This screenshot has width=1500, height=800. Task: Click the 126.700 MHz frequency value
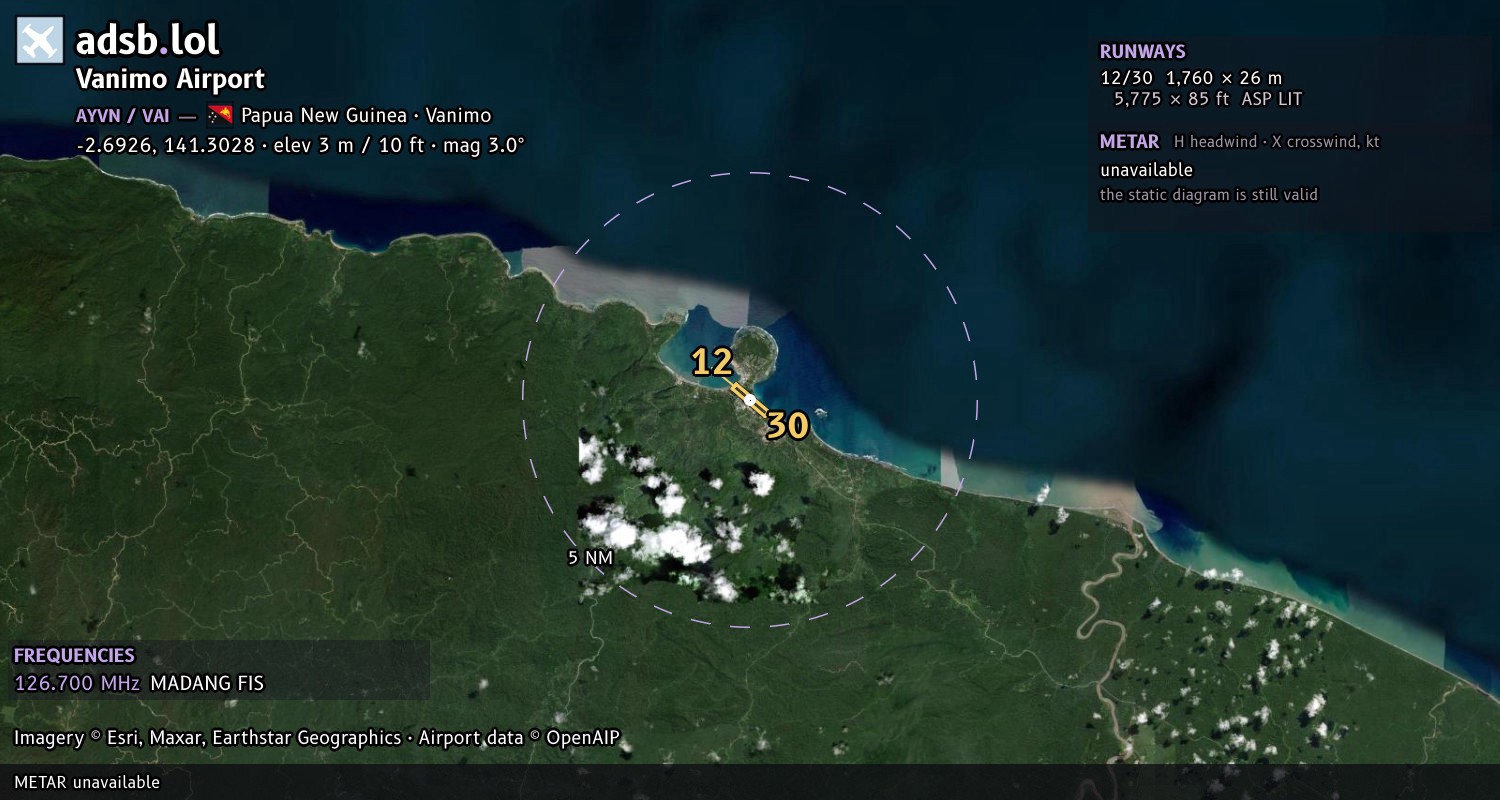[x=77, y=684]
